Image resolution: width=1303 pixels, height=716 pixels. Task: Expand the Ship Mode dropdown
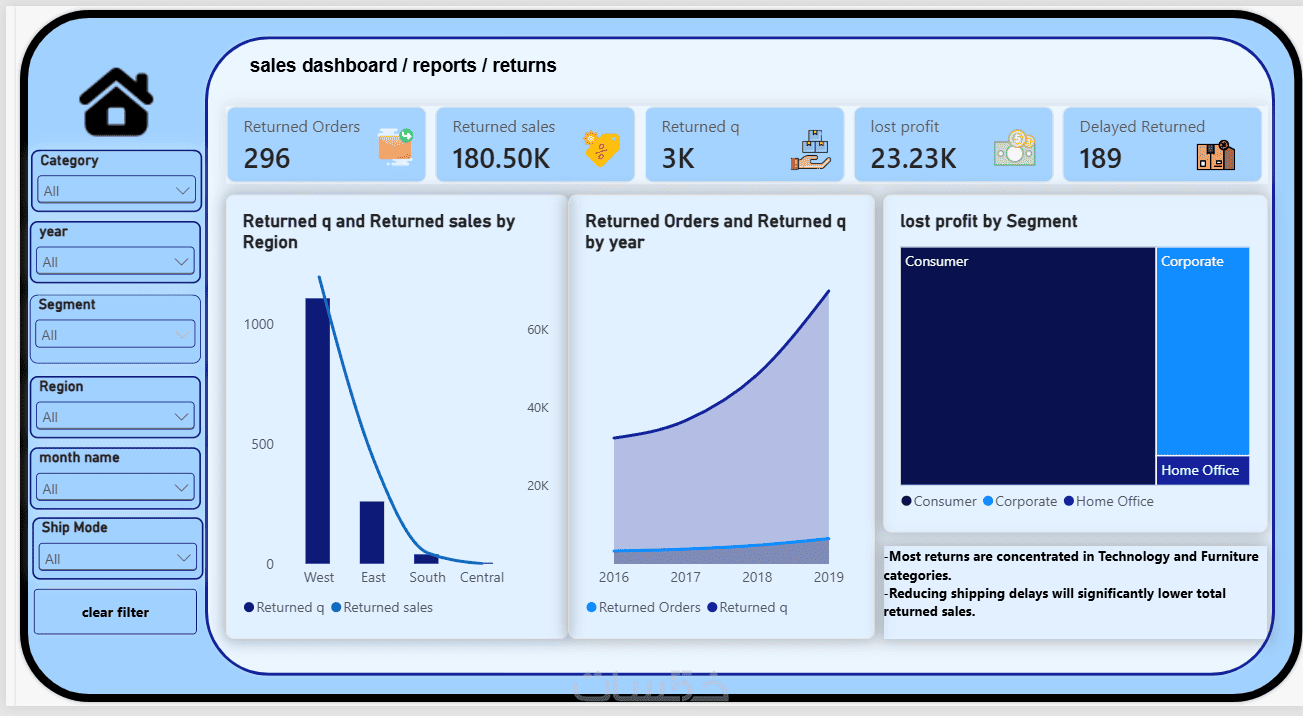pos(116,558)
